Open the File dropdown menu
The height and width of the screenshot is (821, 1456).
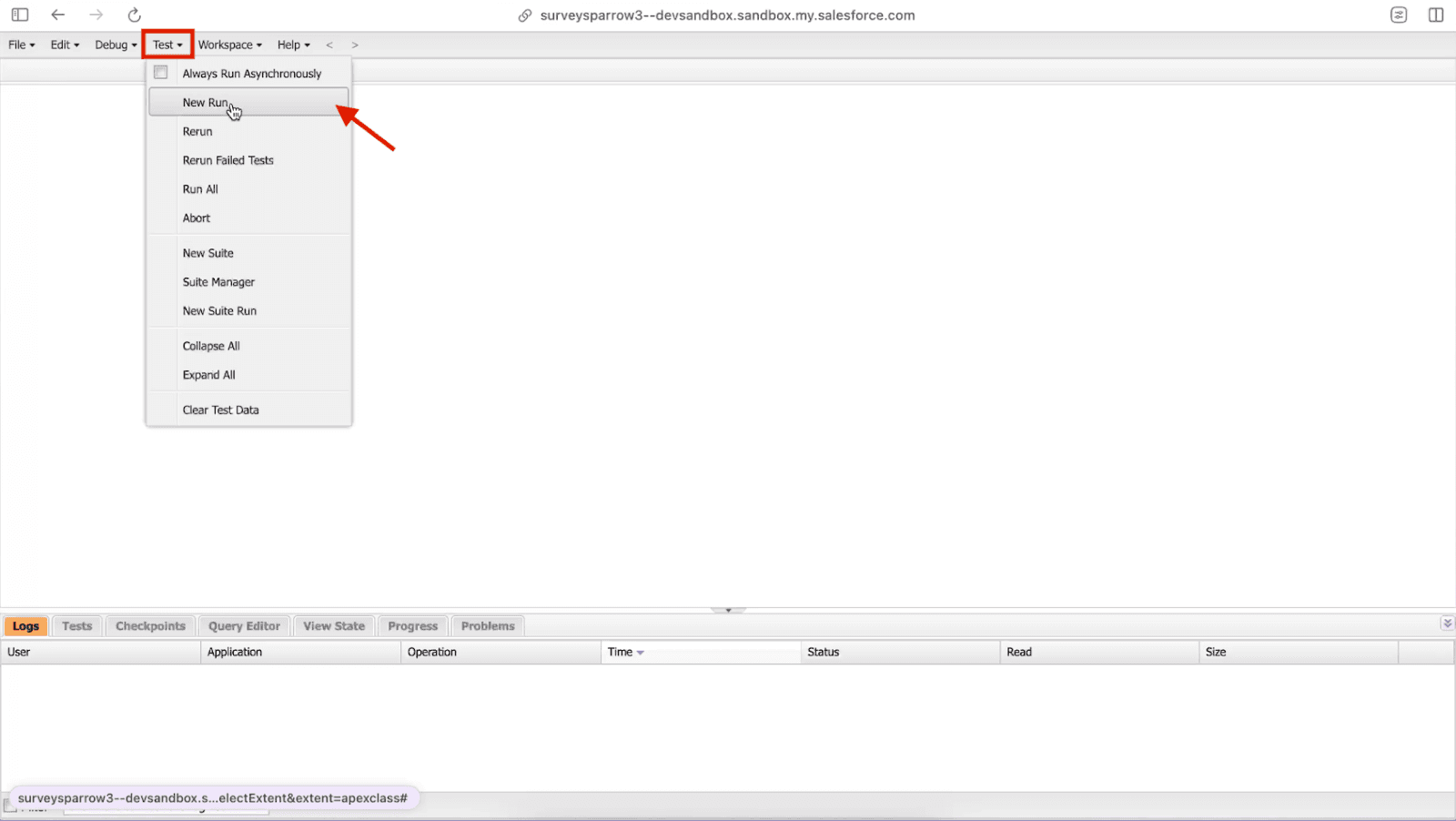coord(21,45)
